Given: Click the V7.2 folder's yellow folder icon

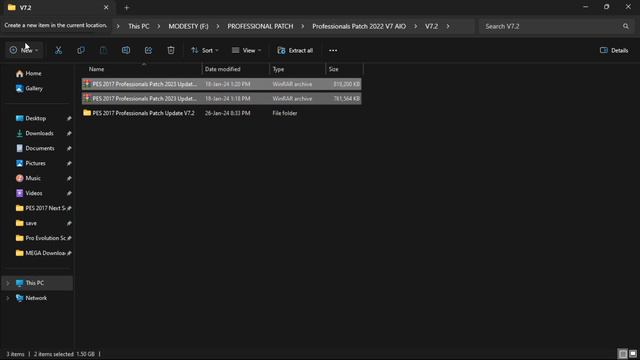Looking at the screenshot, I should click(x=87, y=113).
